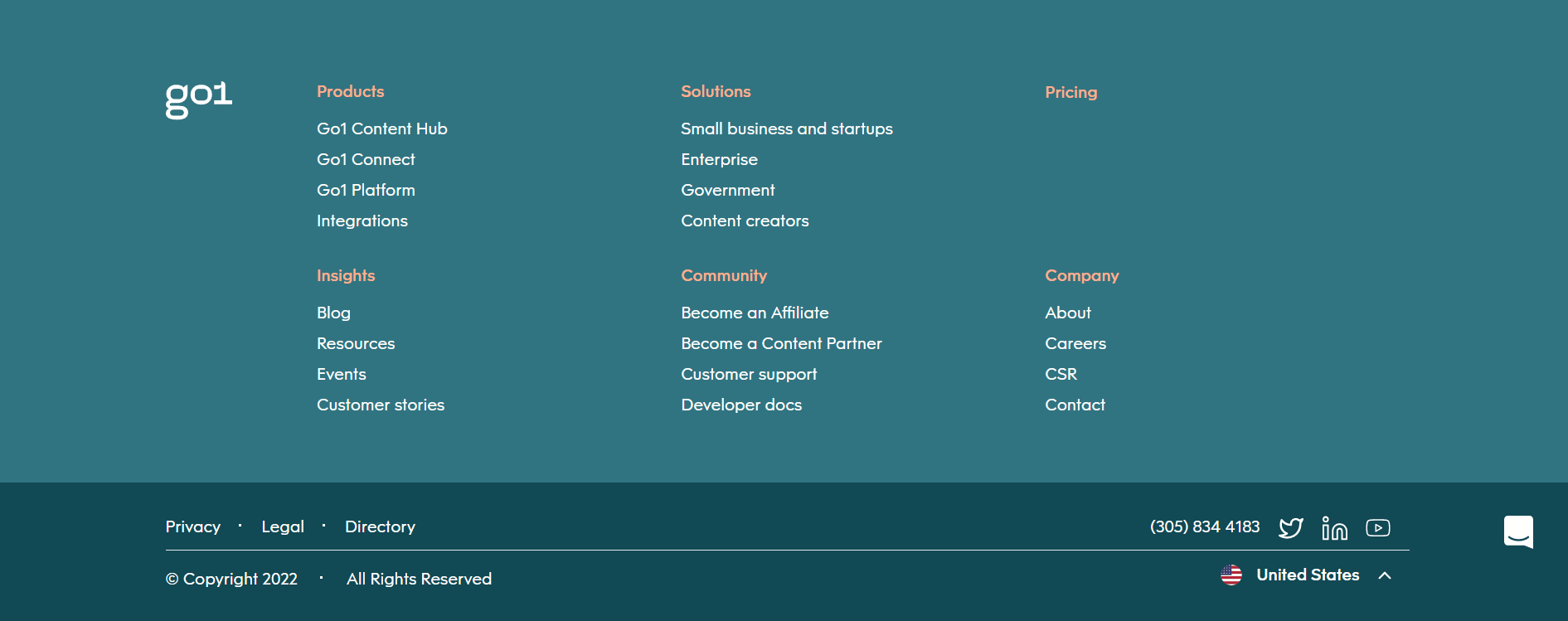Click the Go1 logo
Viewport: 1568px width, 621px height.
[199, 99]
